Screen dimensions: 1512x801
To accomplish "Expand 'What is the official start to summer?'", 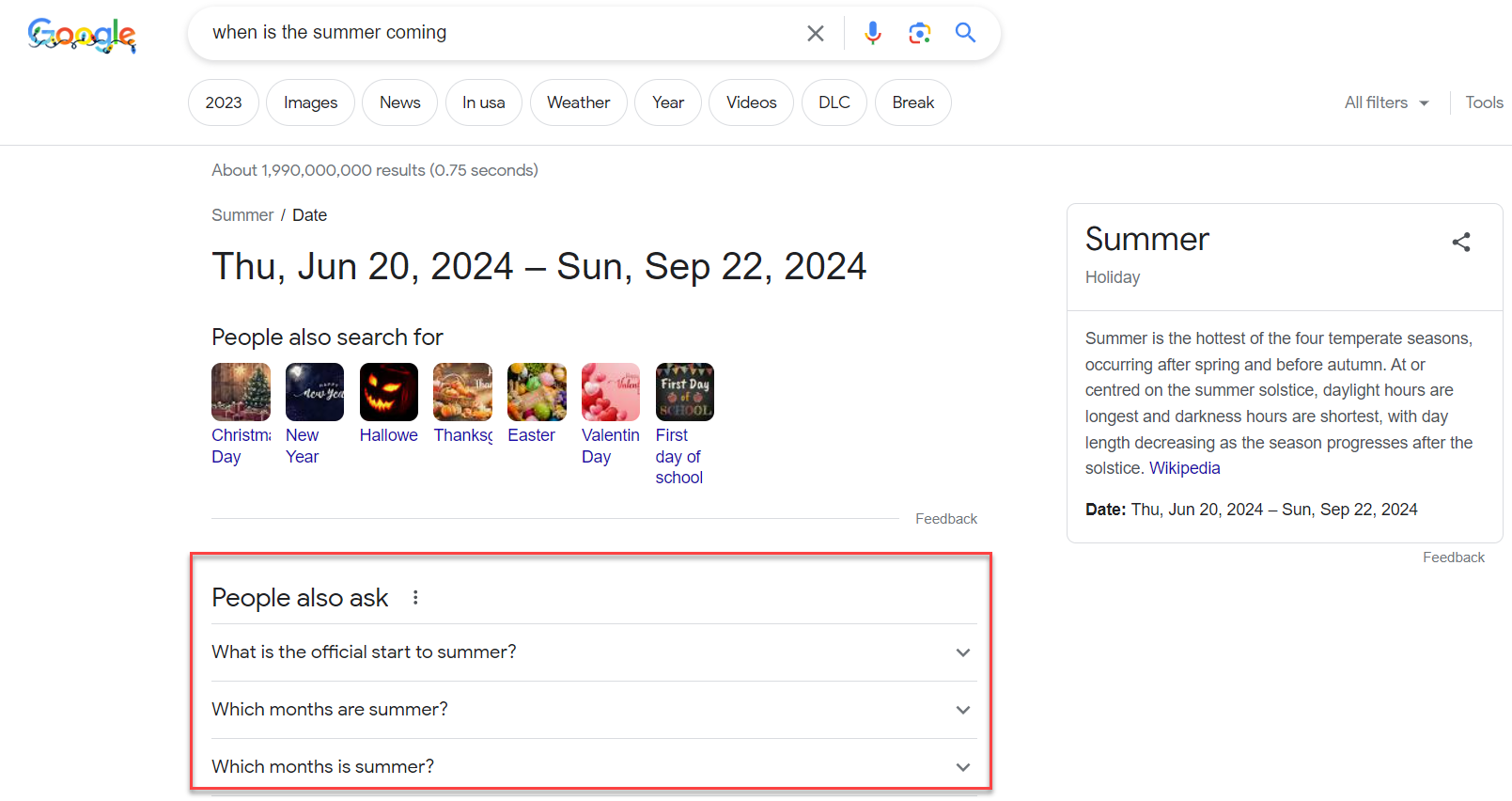I will [x=594, y=652].
